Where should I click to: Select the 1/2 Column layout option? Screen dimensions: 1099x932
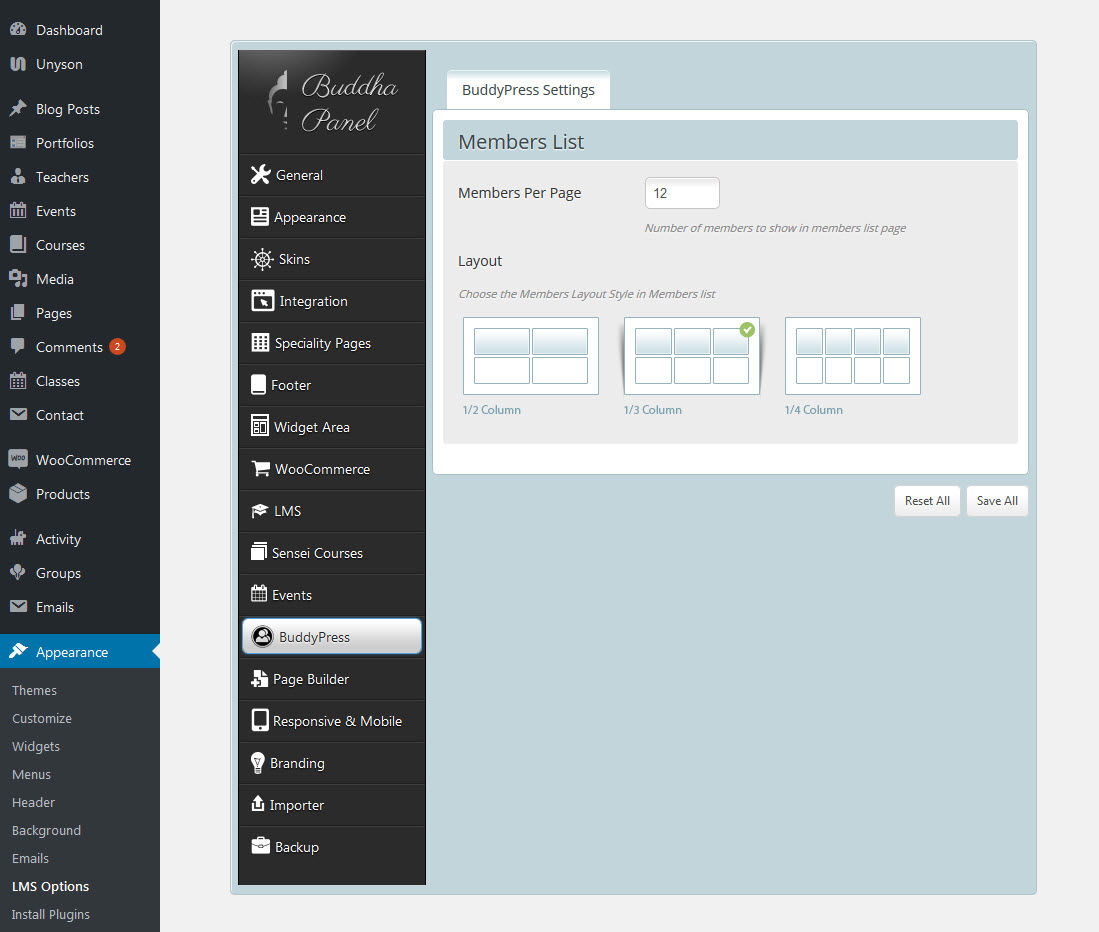[x=530, y=356]
